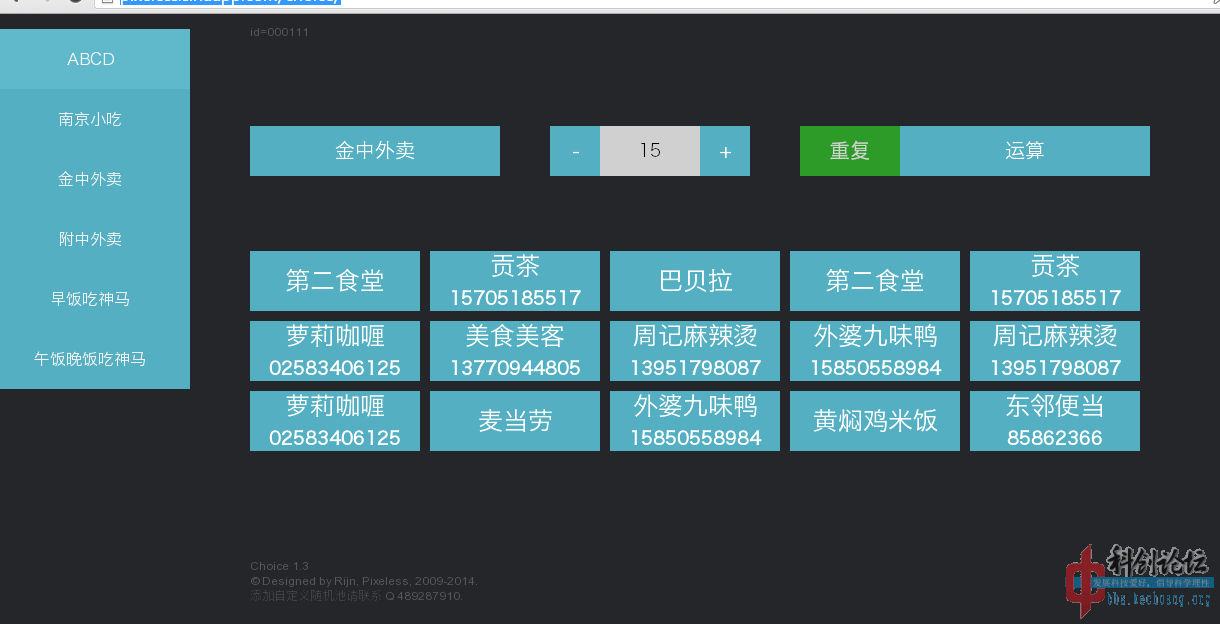Choose 金中外卖 in the sidebar menu

click(x=95, y=179)
